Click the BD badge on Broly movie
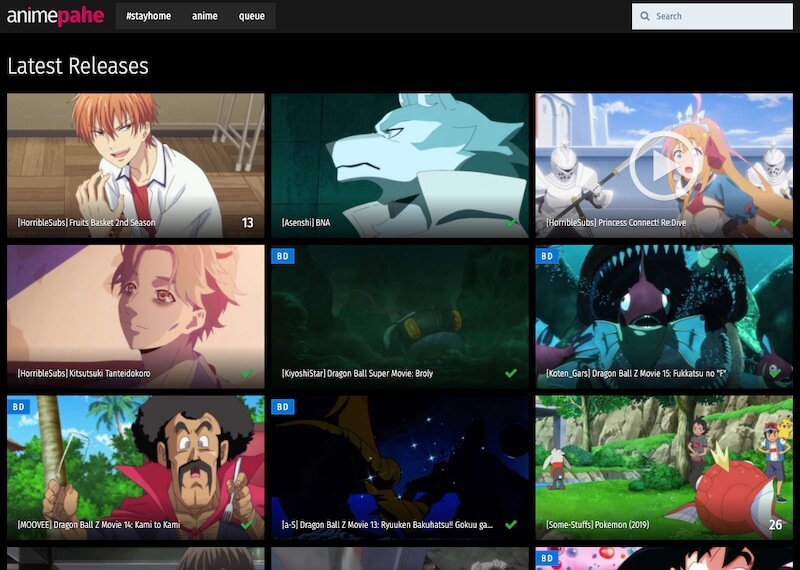This screenshot has width=800, height=570. [283, 256]
